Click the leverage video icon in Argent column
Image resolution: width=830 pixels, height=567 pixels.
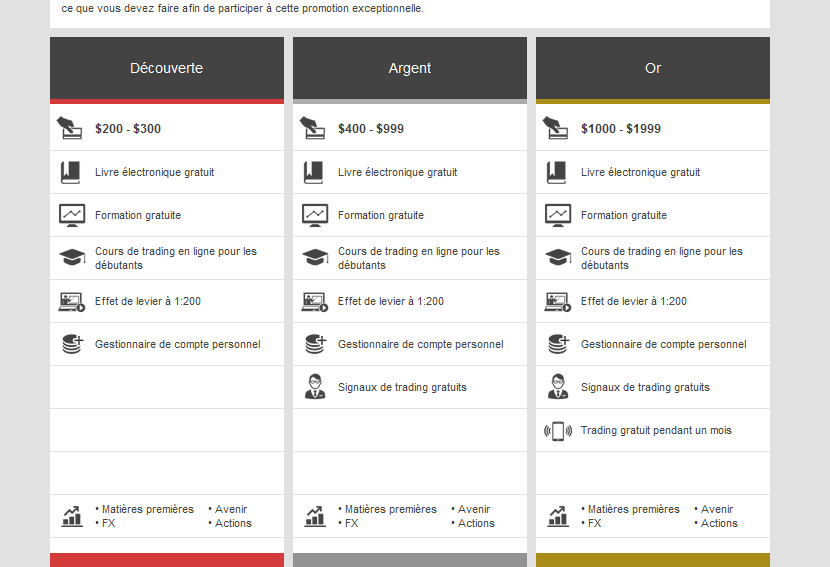coord(314,302)
